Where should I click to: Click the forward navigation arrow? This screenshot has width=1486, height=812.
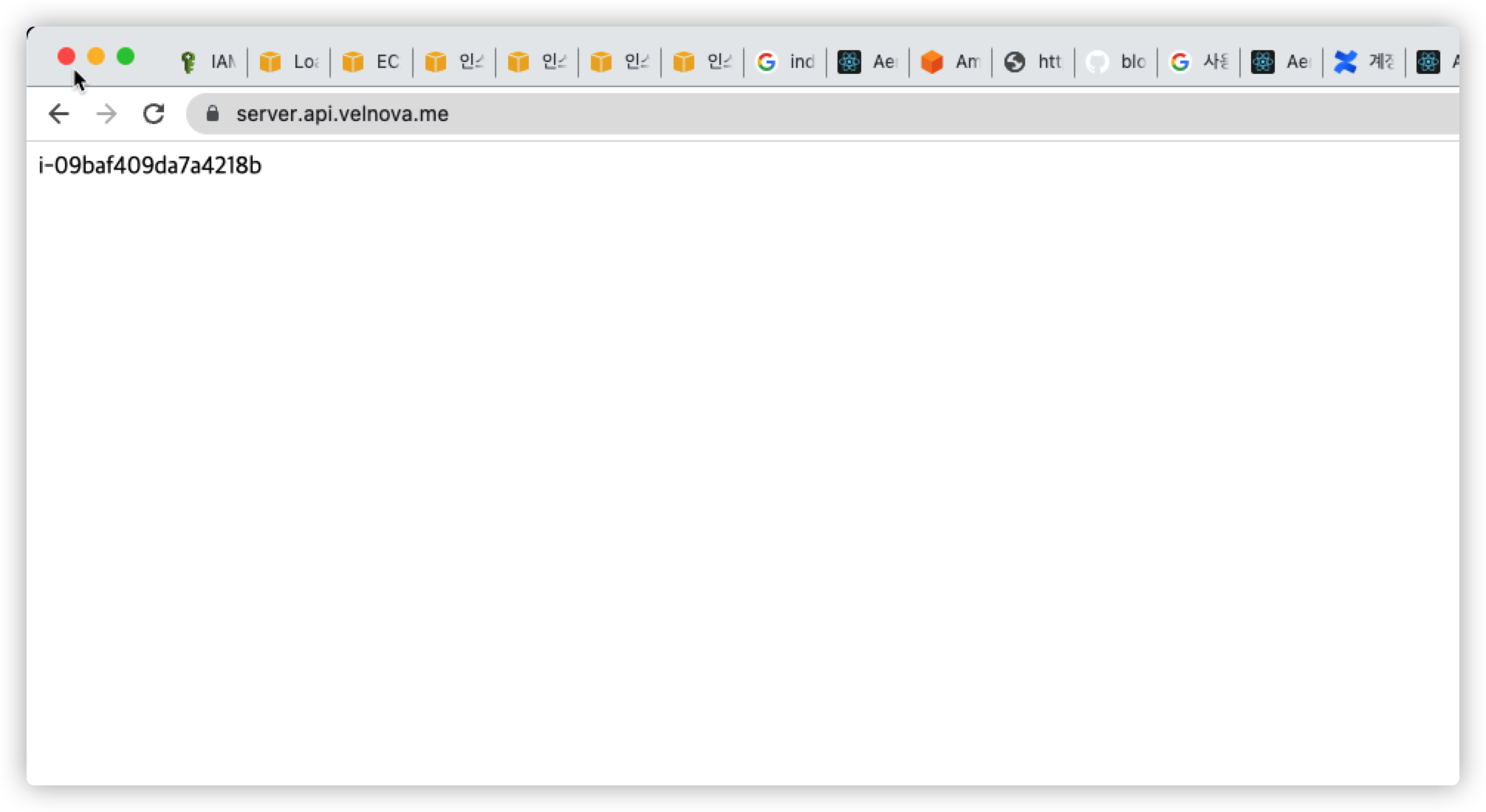point(106,114)
